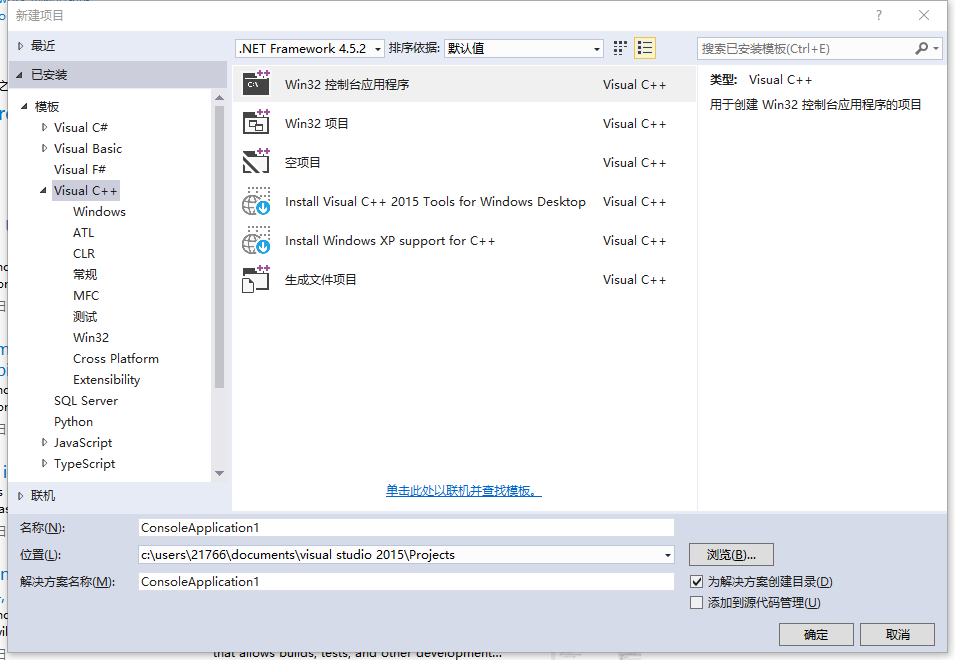Select the Windows category under Visual C++
Viewport: 955px width, 660px height.
pyautogui.click(x=99, y=211)
